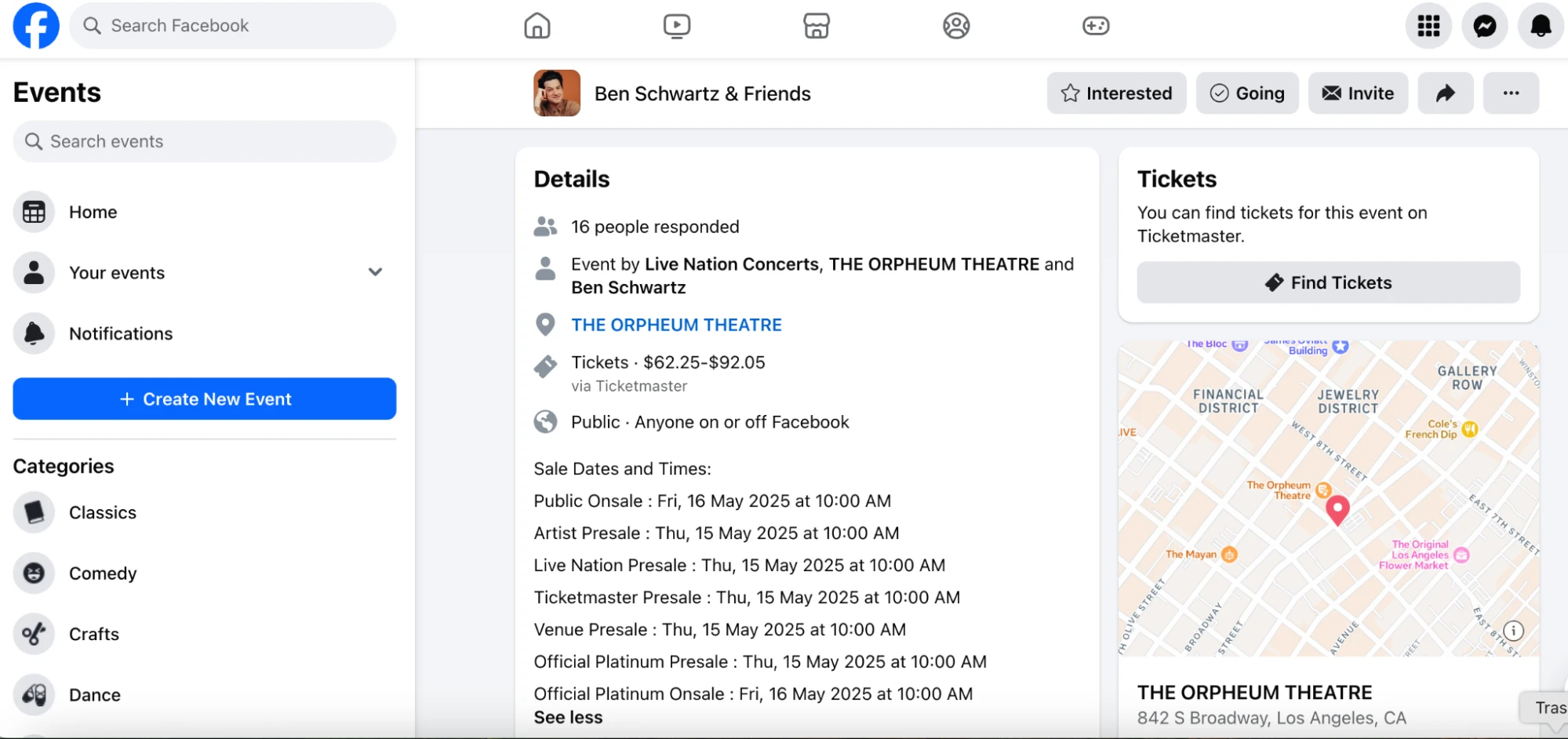1568x739 pixels.
Task: Click the Flower Market marker on the map
Action: 1461,555
